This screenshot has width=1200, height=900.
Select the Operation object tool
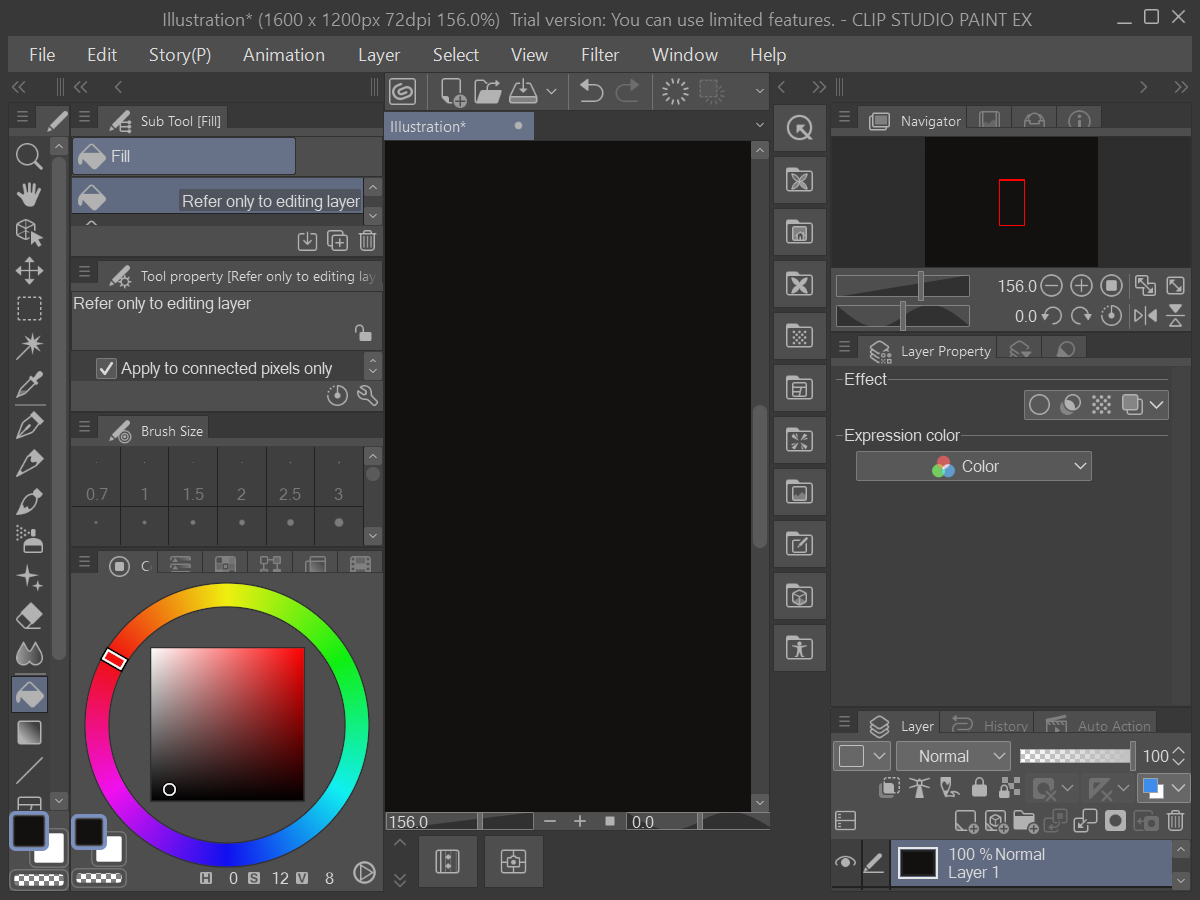(29, 232)
